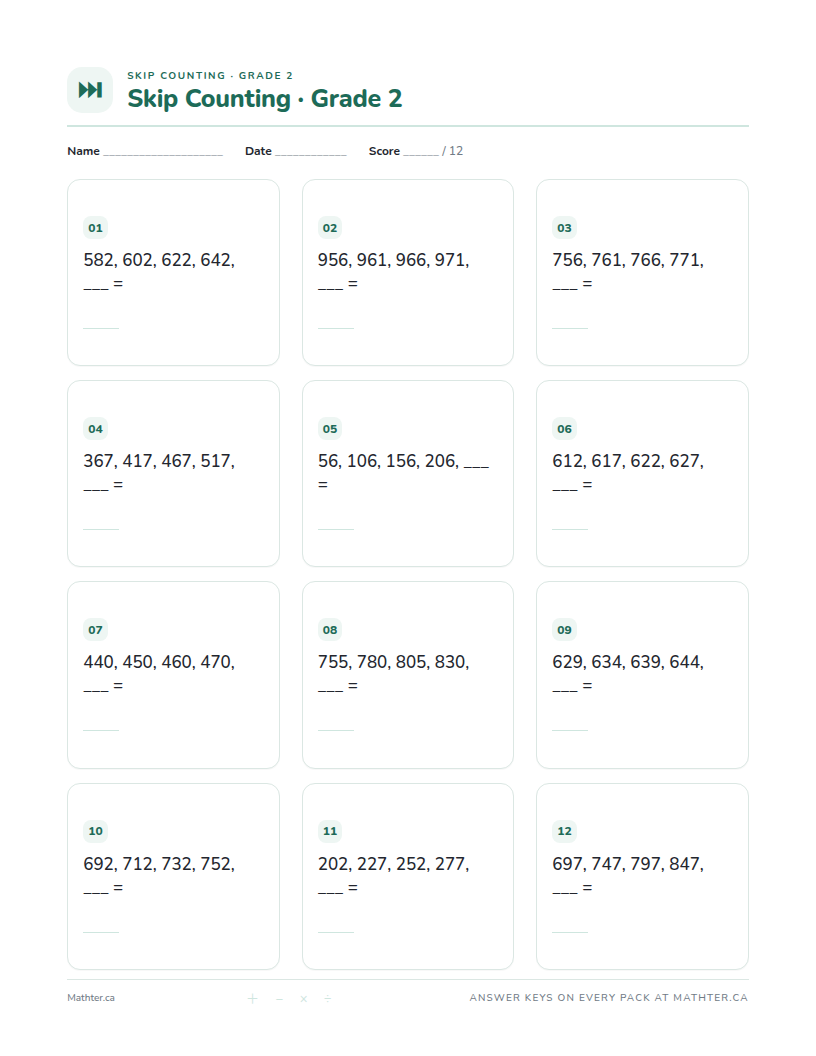Image resolution: width=816 pixels, height=1056 pixels.
Task: Click the card for problem 12
Action: (x=642, y=876)
